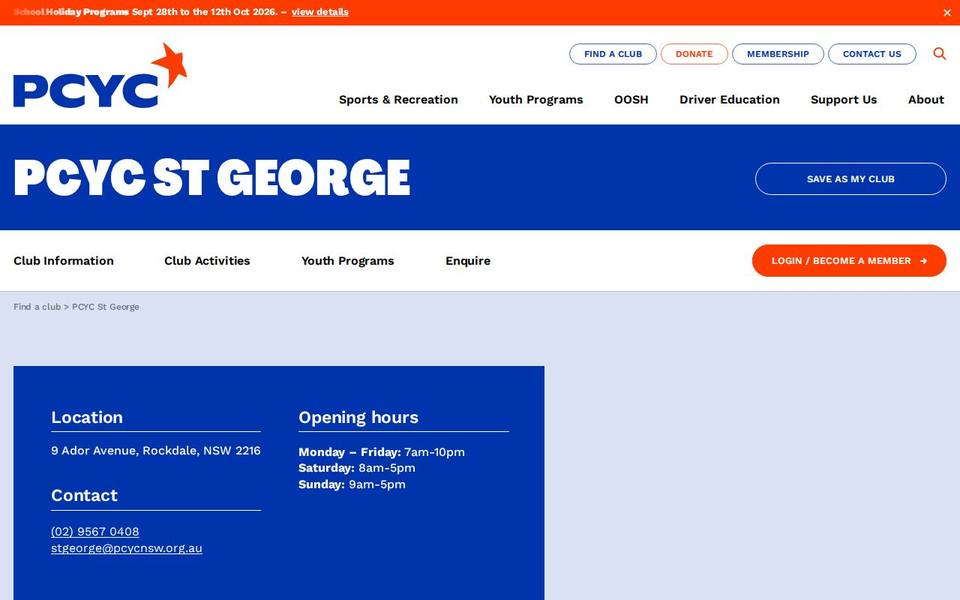
Task: Click the Sunday opening hours line
Action: point(351,484)
